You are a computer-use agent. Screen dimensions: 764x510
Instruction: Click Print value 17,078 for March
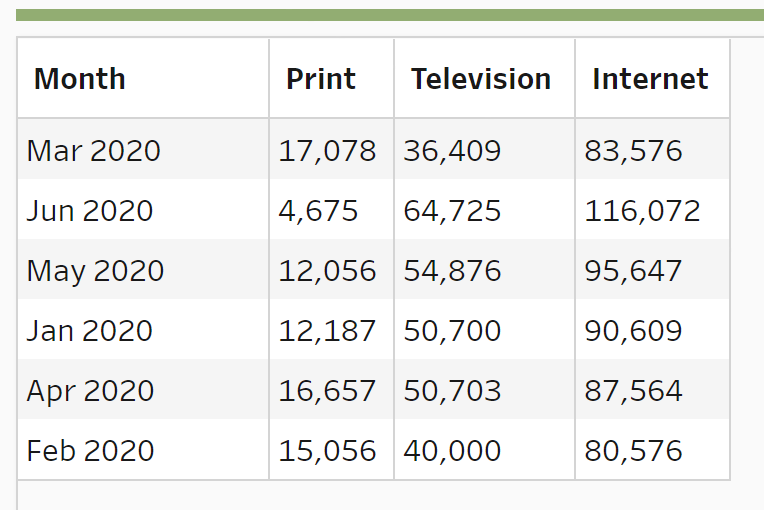tap(328, 151)
